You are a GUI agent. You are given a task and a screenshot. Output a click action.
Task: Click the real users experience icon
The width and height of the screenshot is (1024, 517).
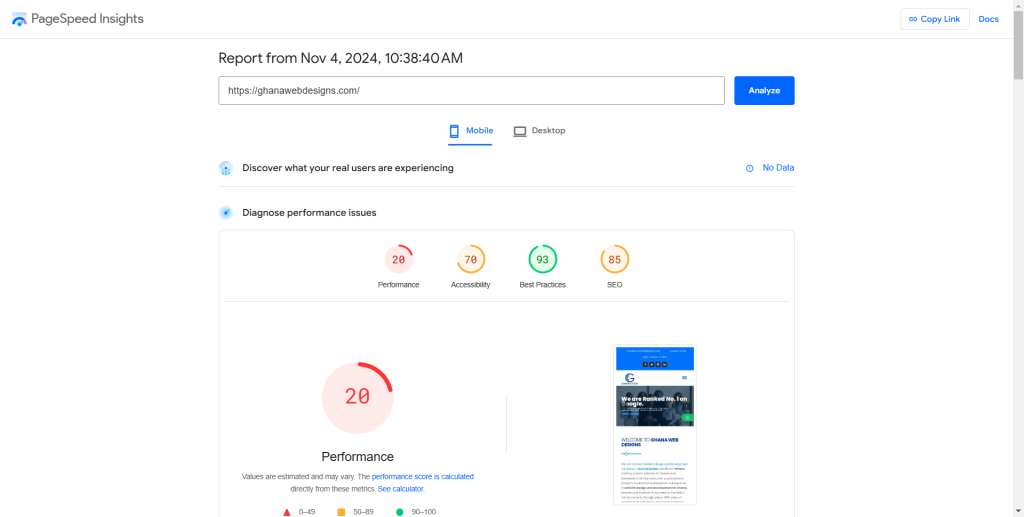pos(226,168)
